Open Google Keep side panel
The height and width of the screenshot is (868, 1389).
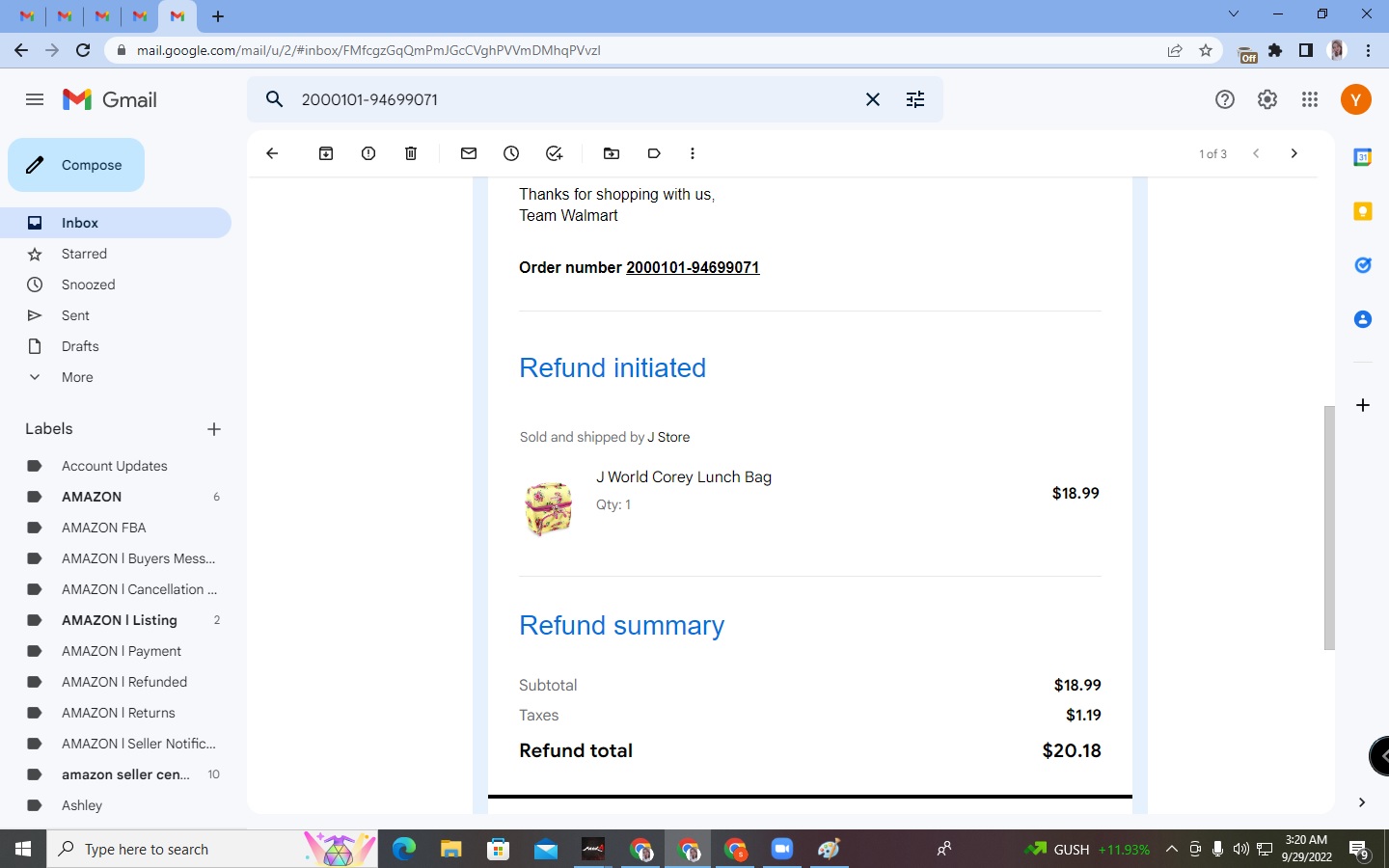(x=1363, y=211)
